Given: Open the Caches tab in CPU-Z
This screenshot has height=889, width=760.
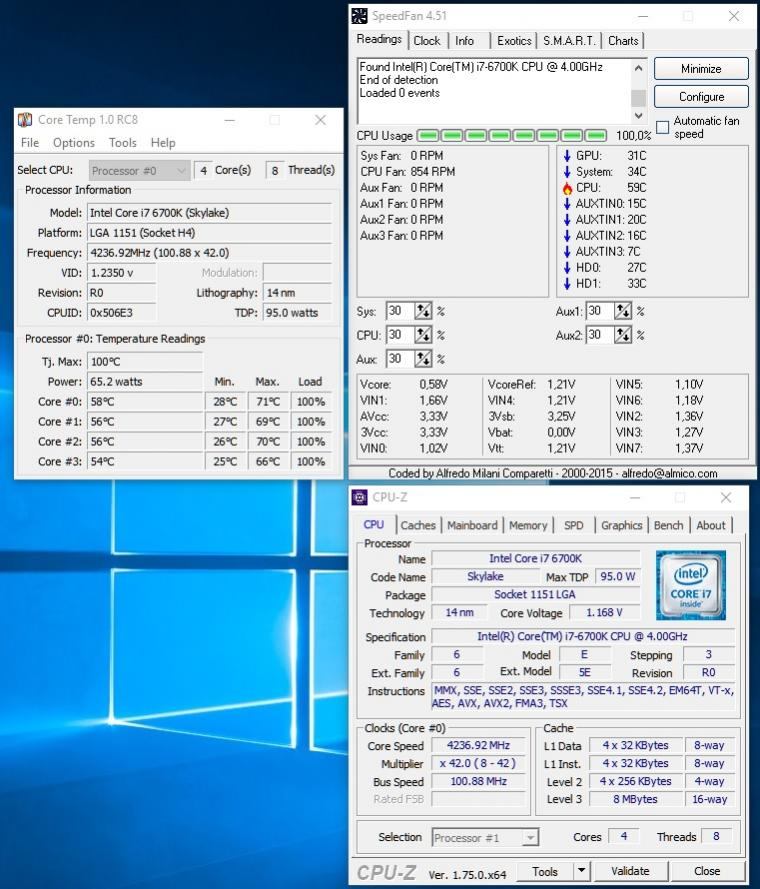Looking at the screenshot, I should point(418,526).
